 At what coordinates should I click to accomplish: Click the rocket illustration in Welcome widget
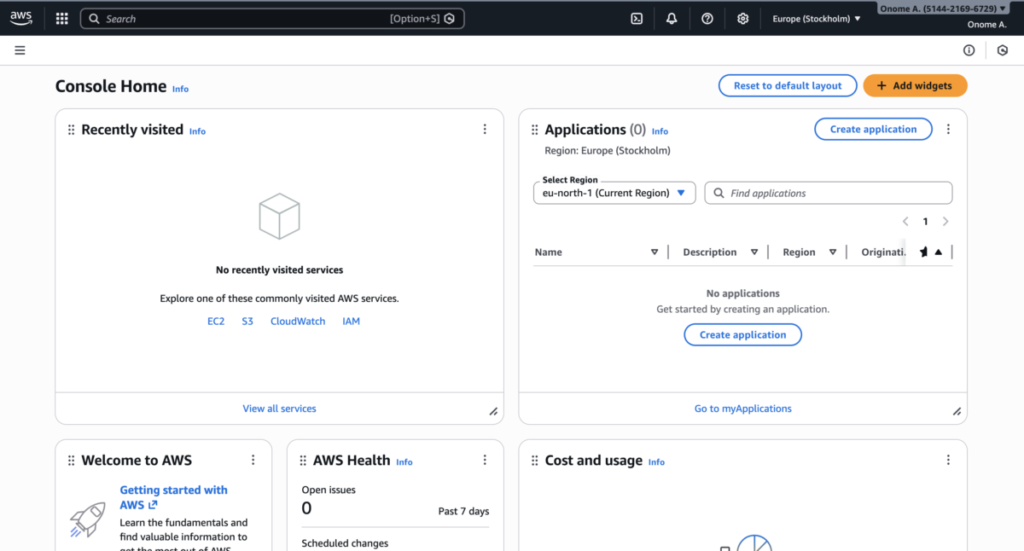click(x=88, y=520)
